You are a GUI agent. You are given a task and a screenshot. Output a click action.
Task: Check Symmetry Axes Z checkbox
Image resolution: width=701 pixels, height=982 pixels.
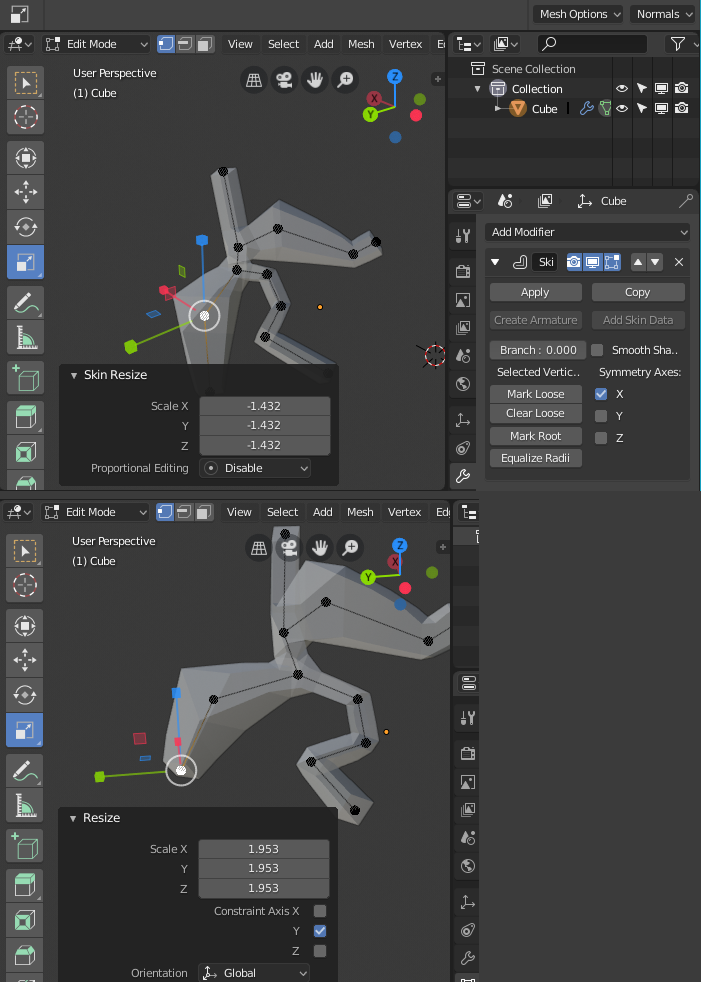601,438
